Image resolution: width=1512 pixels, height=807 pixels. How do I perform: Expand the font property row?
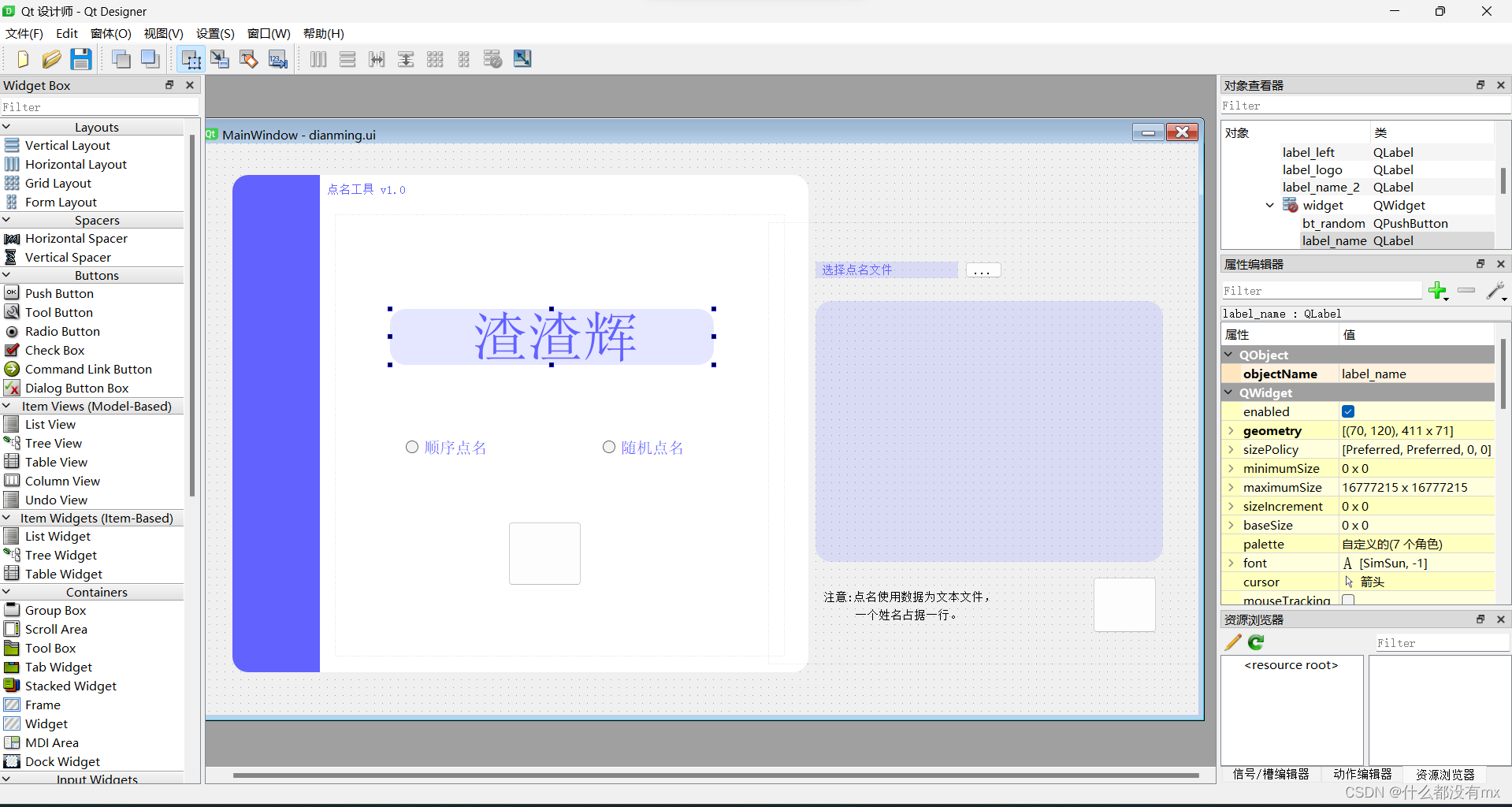tap(1231, 563)
